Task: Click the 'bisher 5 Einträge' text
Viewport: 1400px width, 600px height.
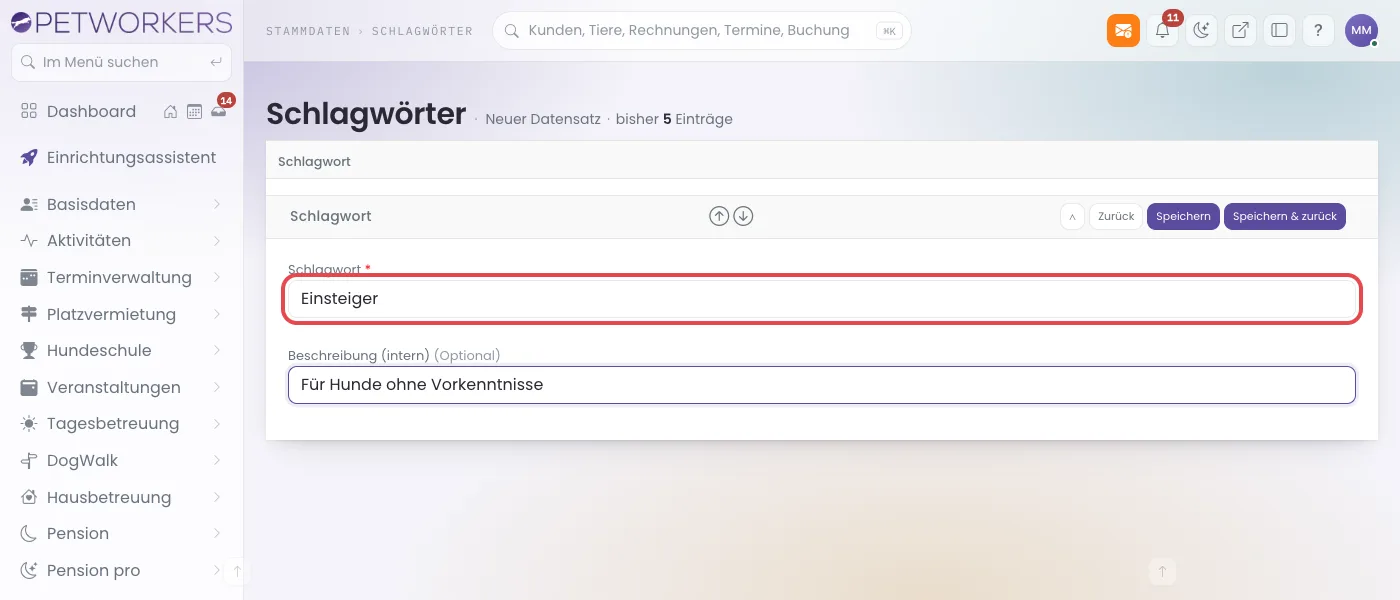Action: [x=674, y=119]
